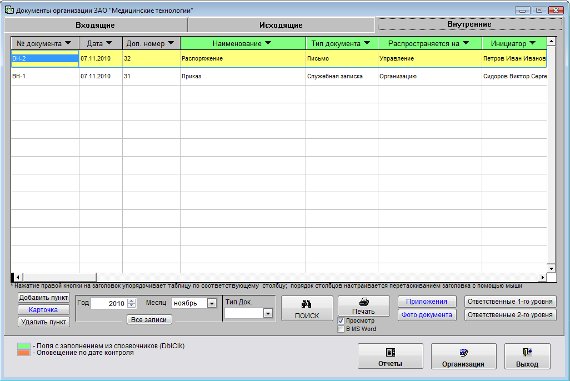
Task: Click the printer icon on Печать
Action: (364, 302)
